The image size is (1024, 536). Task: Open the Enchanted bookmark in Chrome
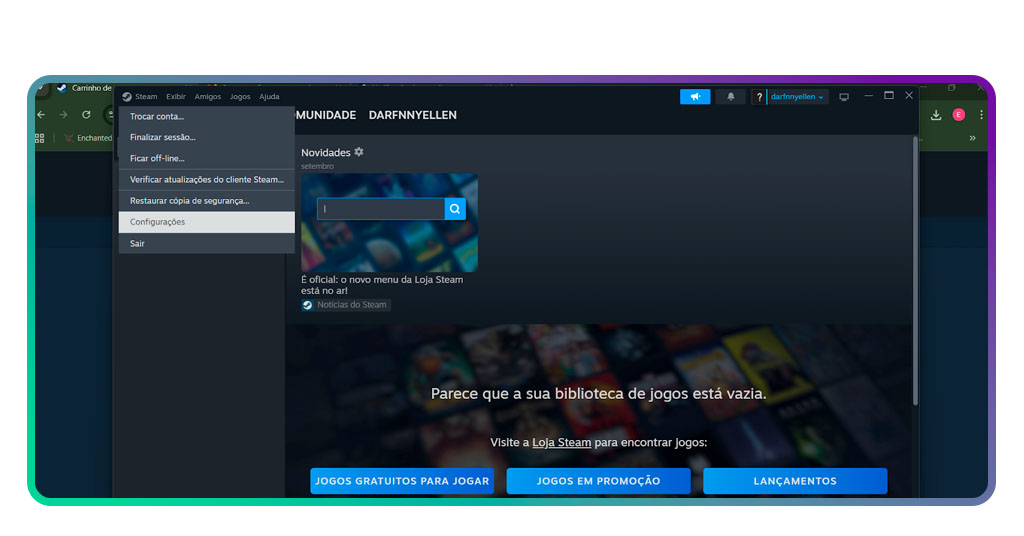point(88,138)
